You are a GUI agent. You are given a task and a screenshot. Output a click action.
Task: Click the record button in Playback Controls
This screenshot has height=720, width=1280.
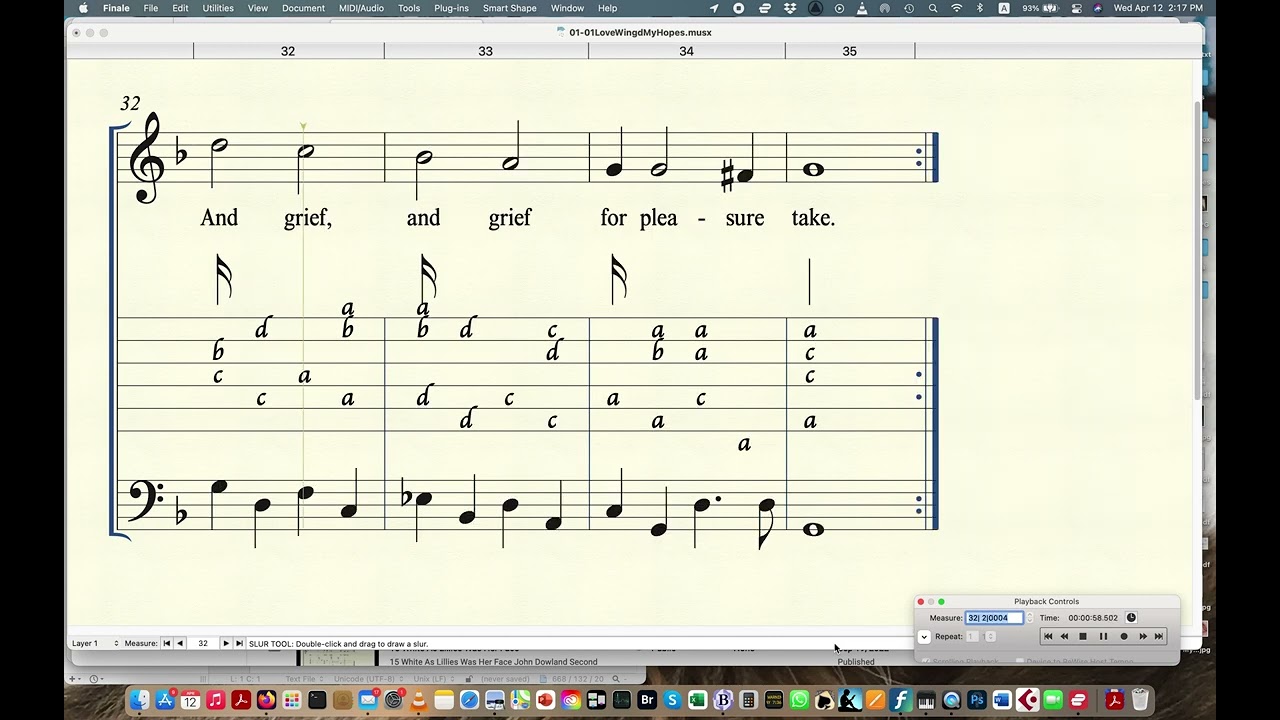pyautogui.click(x=1123, y=636)
